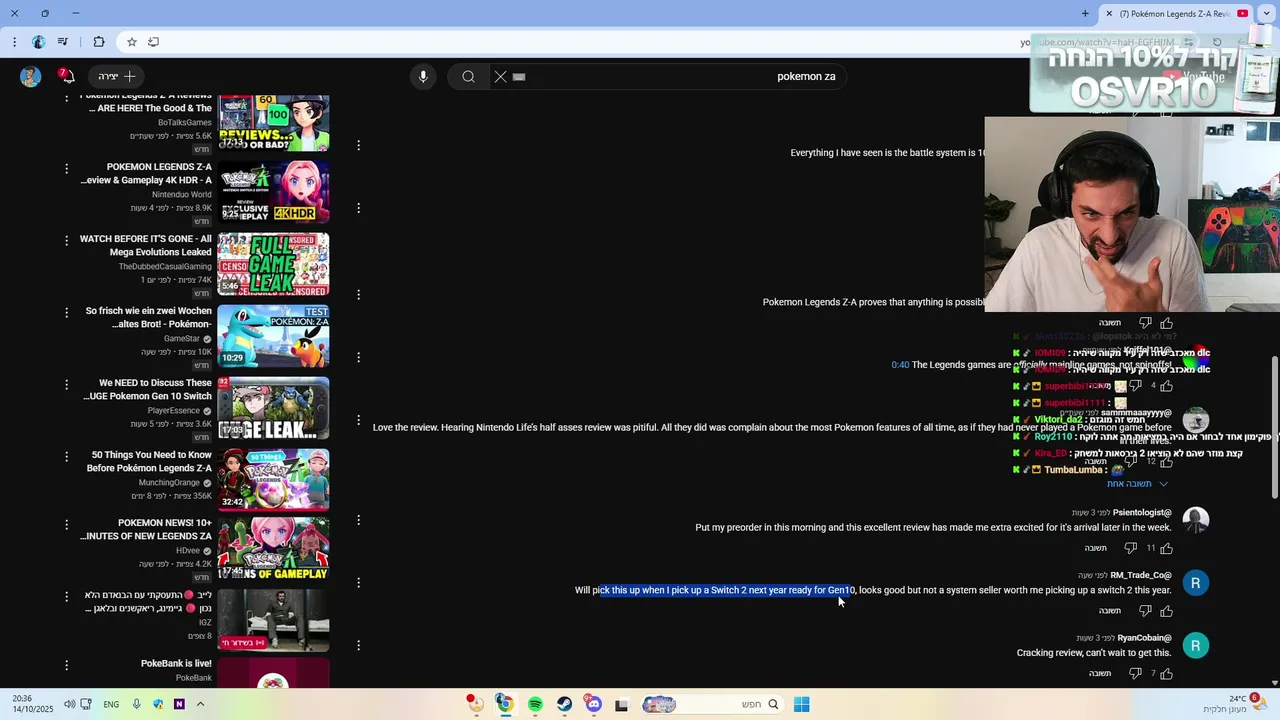Dislike the Psientologist comment

tap(1131, 548)
